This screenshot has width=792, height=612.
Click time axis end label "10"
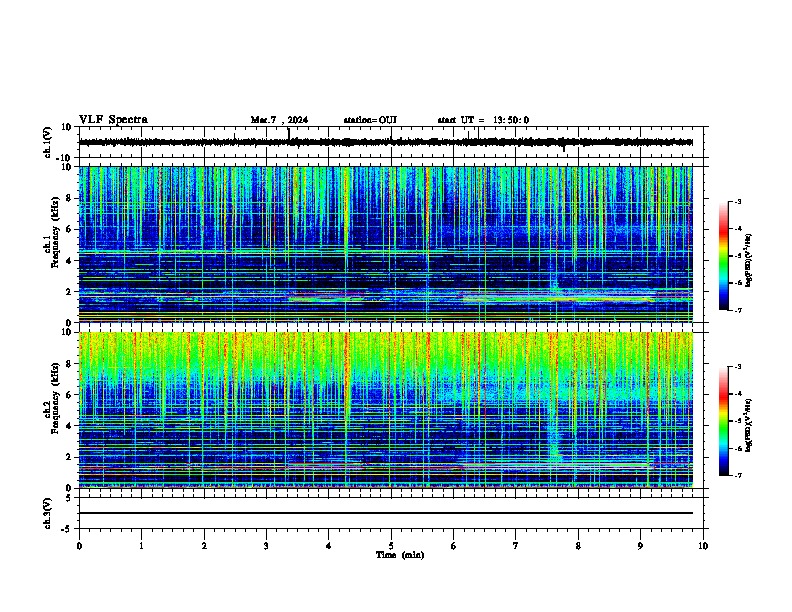[703, 546]
